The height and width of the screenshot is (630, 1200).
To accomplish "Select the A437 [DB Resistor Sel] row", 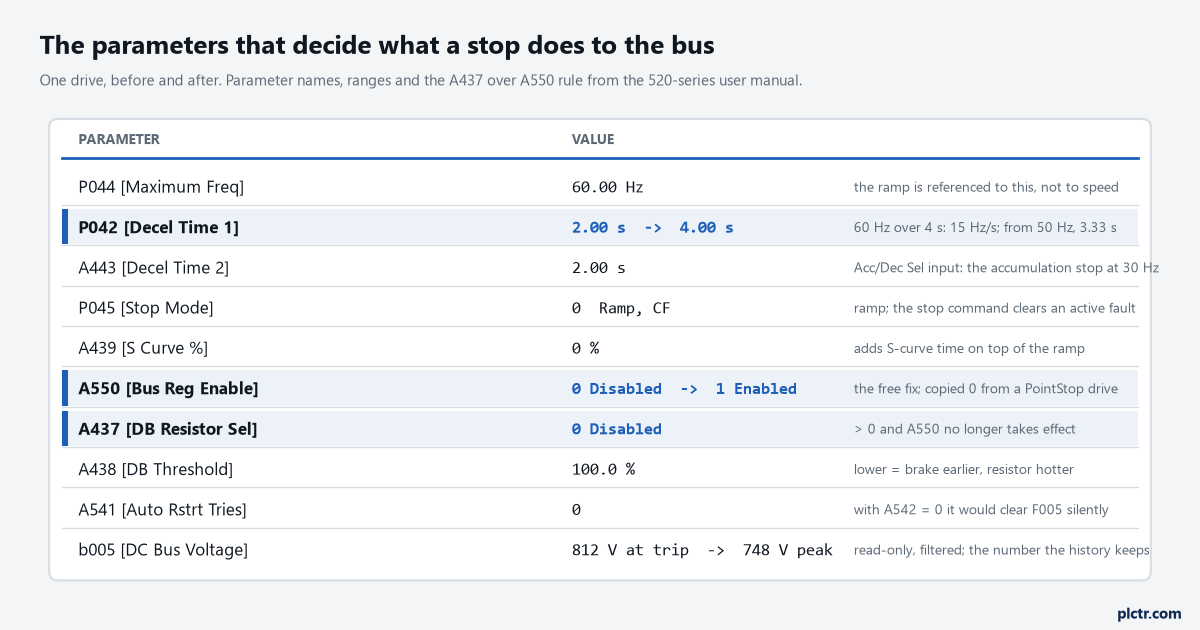I will [600, 428].
